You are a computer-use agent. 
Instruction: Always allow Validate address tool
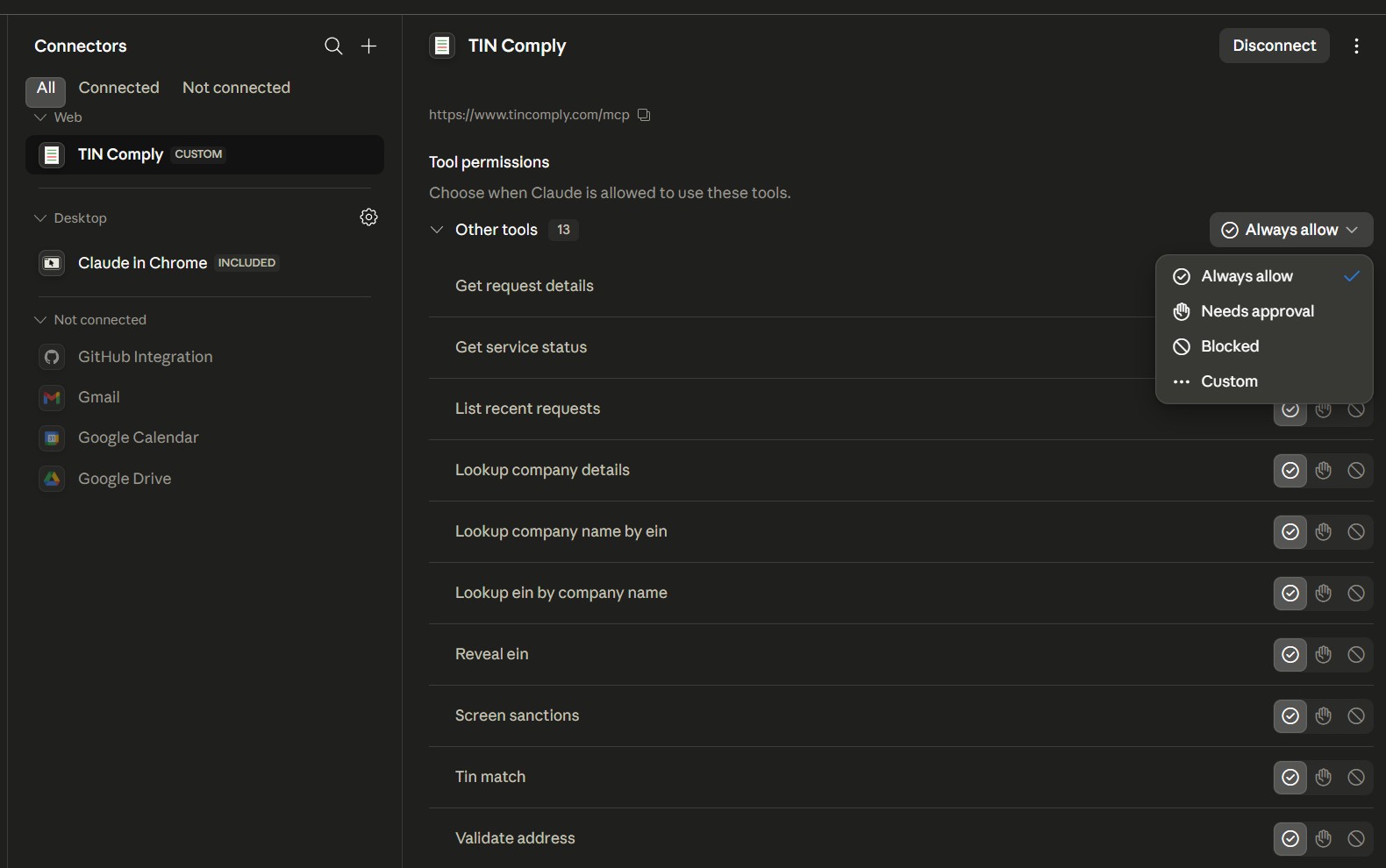tap(1290, 839)
